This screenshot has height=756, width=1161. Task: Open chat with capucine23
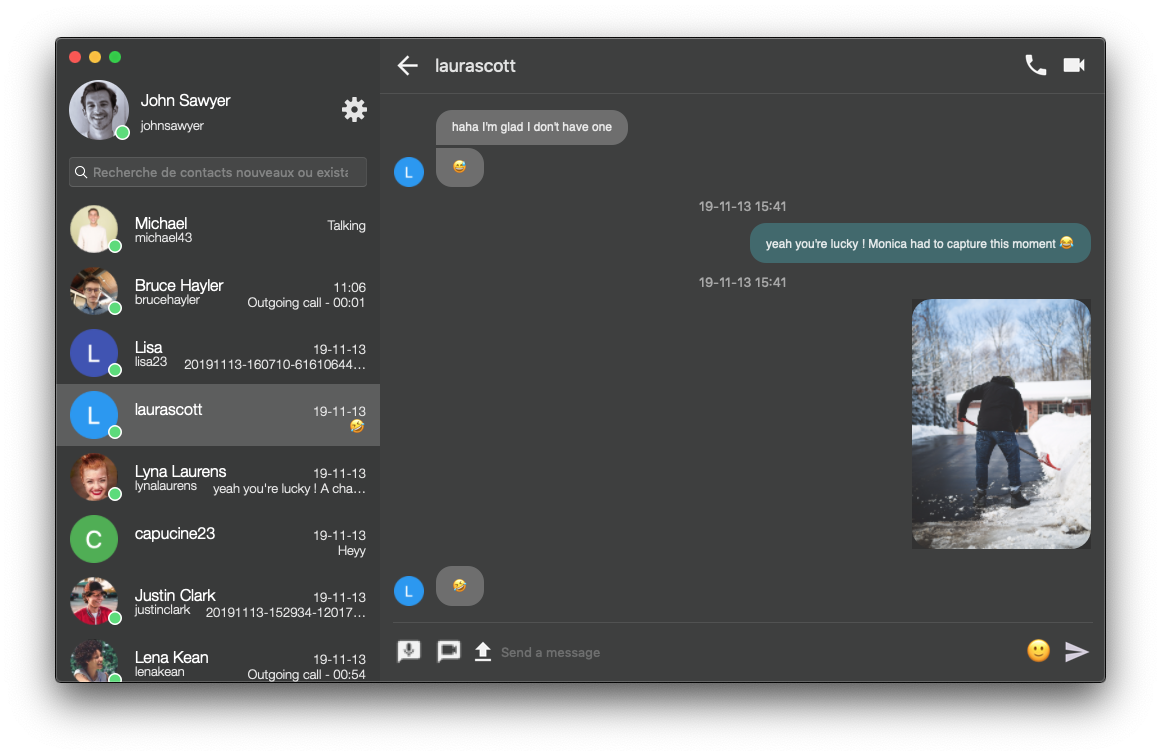click(218, 540)
